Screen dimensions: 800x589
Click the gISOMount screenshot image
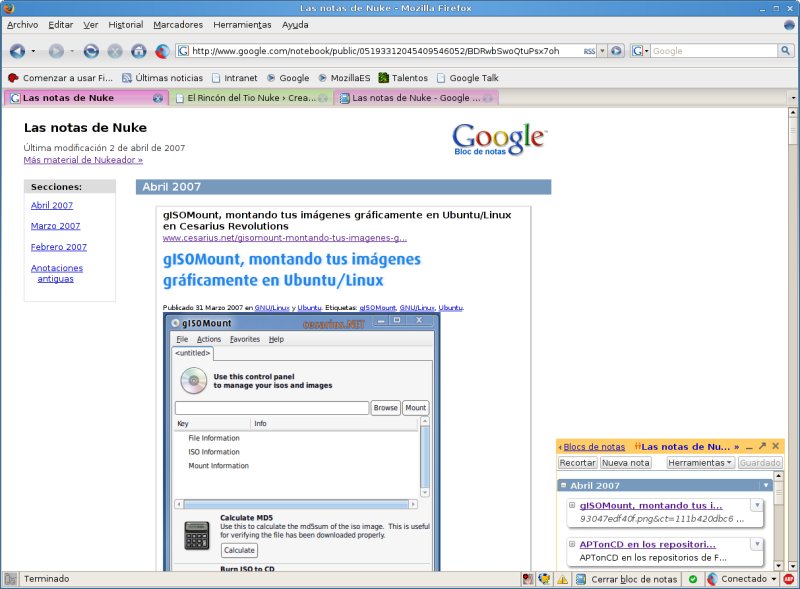(302, 442)
